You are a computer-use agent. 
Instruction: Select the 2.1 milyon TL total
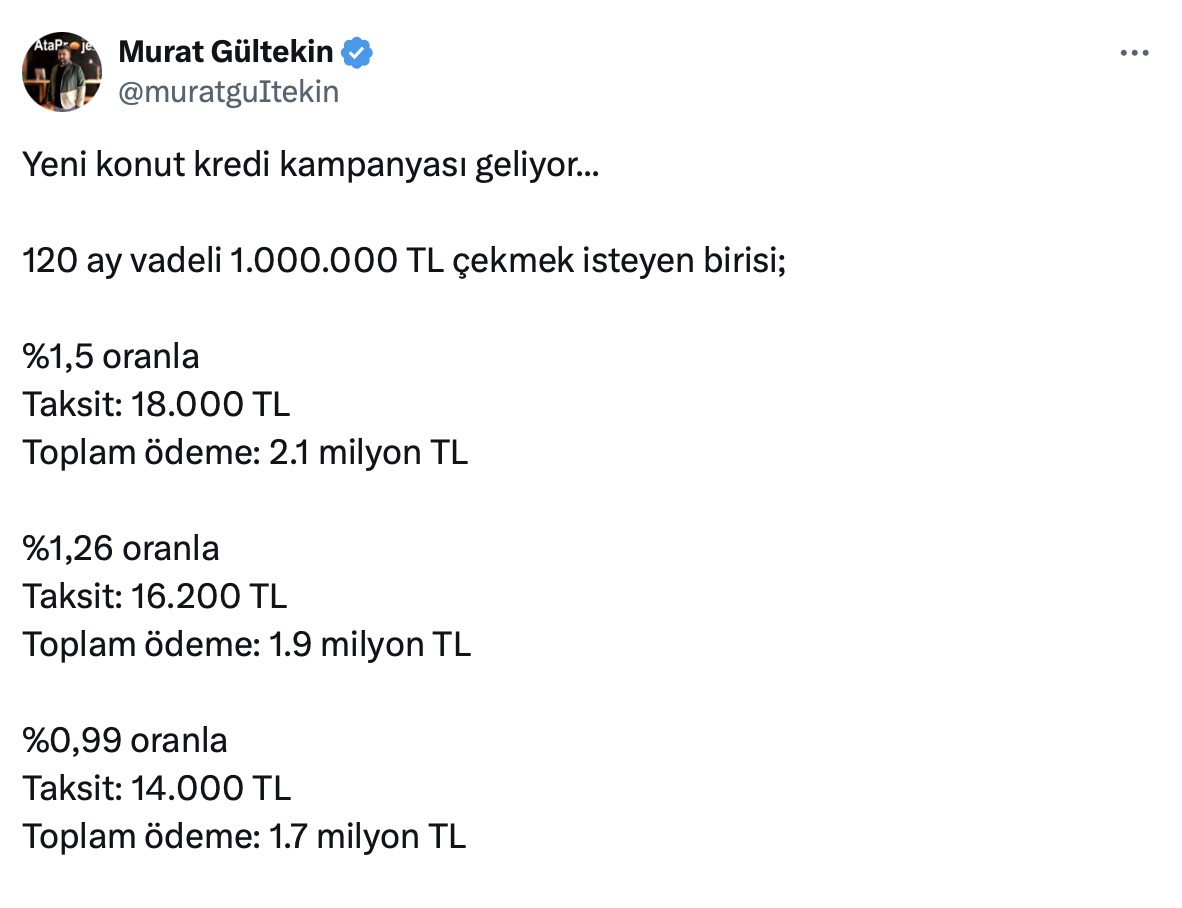[x=369, y=453]
